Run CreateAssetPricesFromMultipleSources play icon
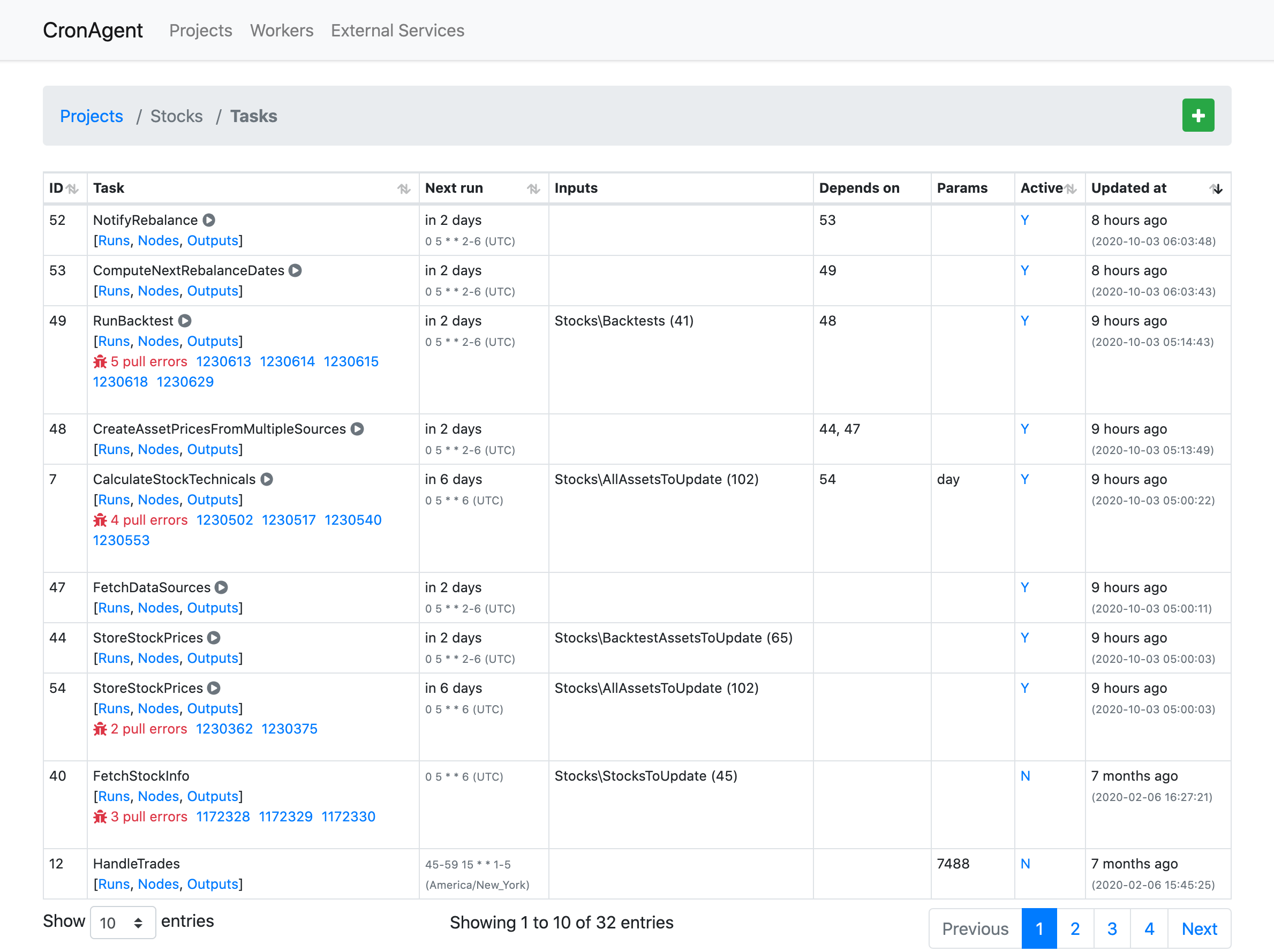 [358, 429]
